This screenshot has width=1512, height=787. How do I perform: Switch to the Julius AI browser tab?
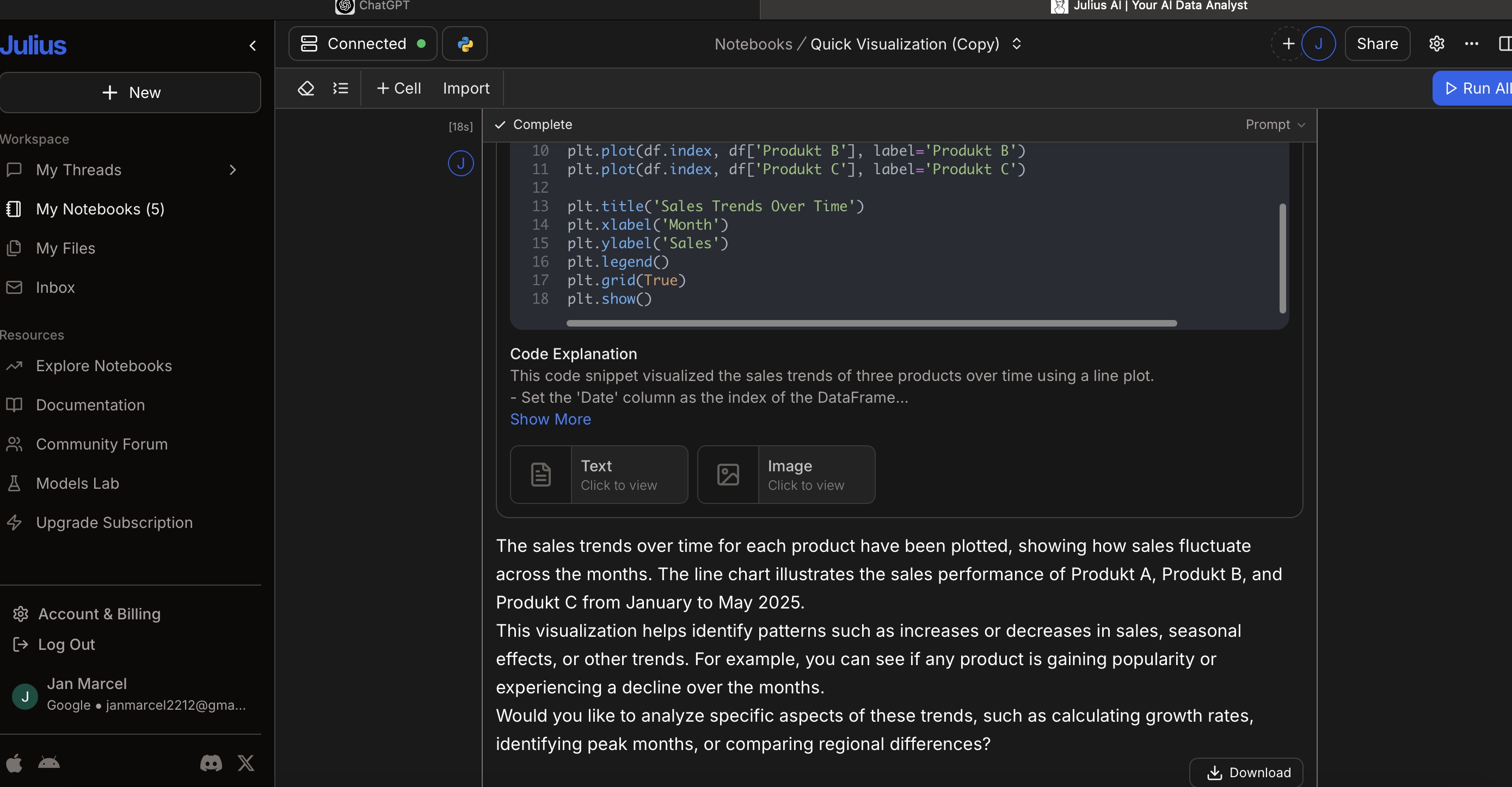1148,6
